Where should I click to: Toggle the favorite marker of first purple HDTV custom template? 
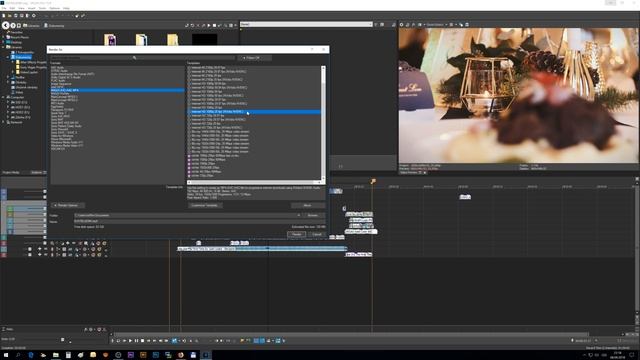click(189, 156)
